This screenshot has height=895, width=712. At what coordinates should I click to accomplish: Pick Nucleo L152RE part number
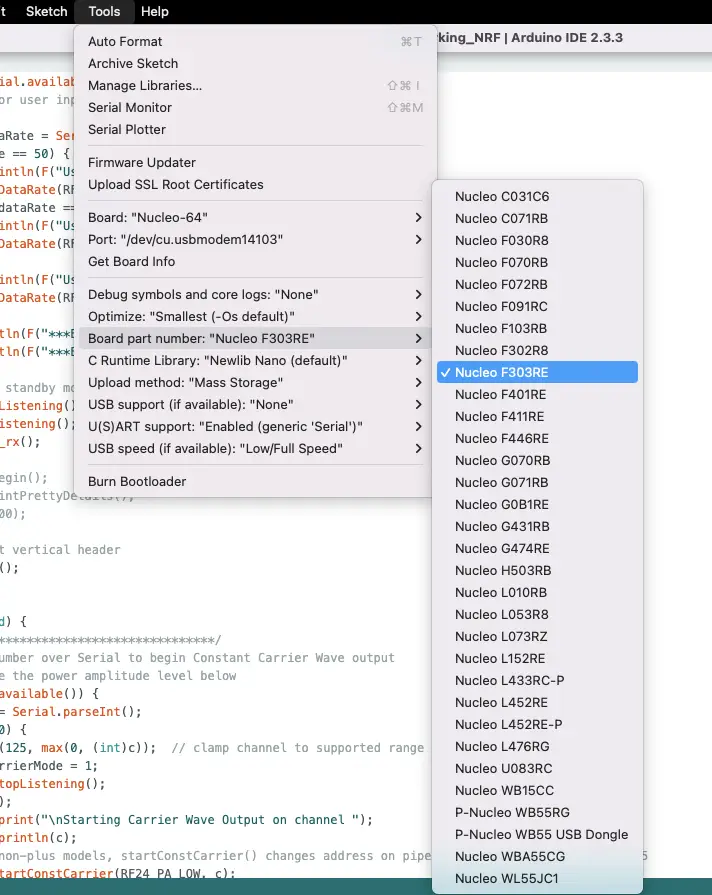[537, 659]
